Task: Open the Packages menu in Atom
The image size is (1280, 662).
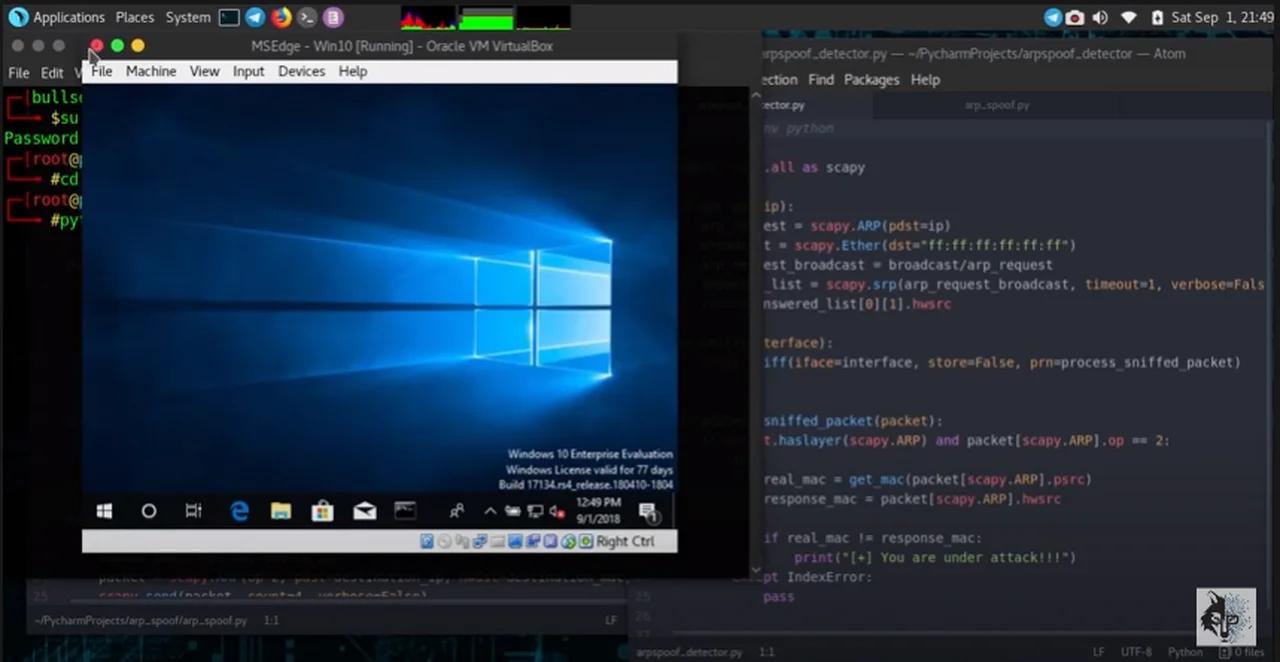Action: 871,79
